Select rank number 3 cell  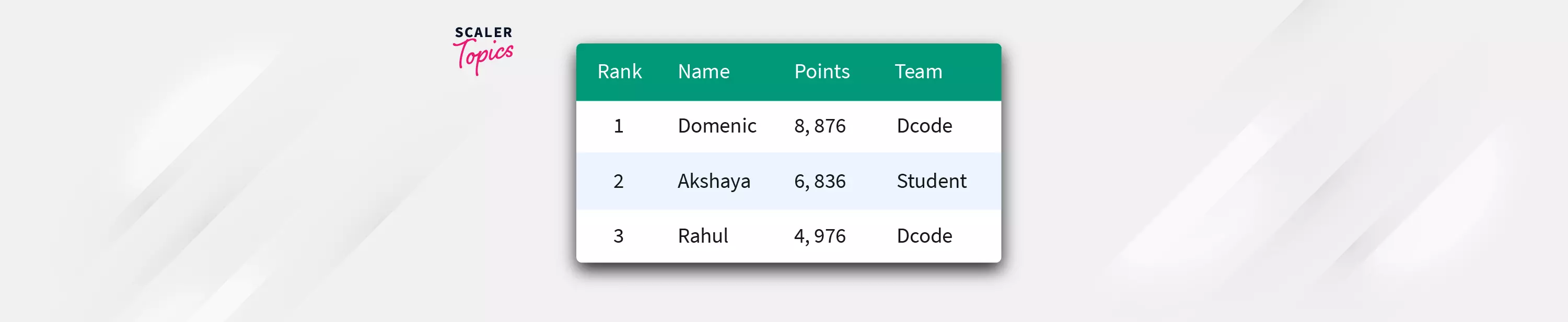619,236
